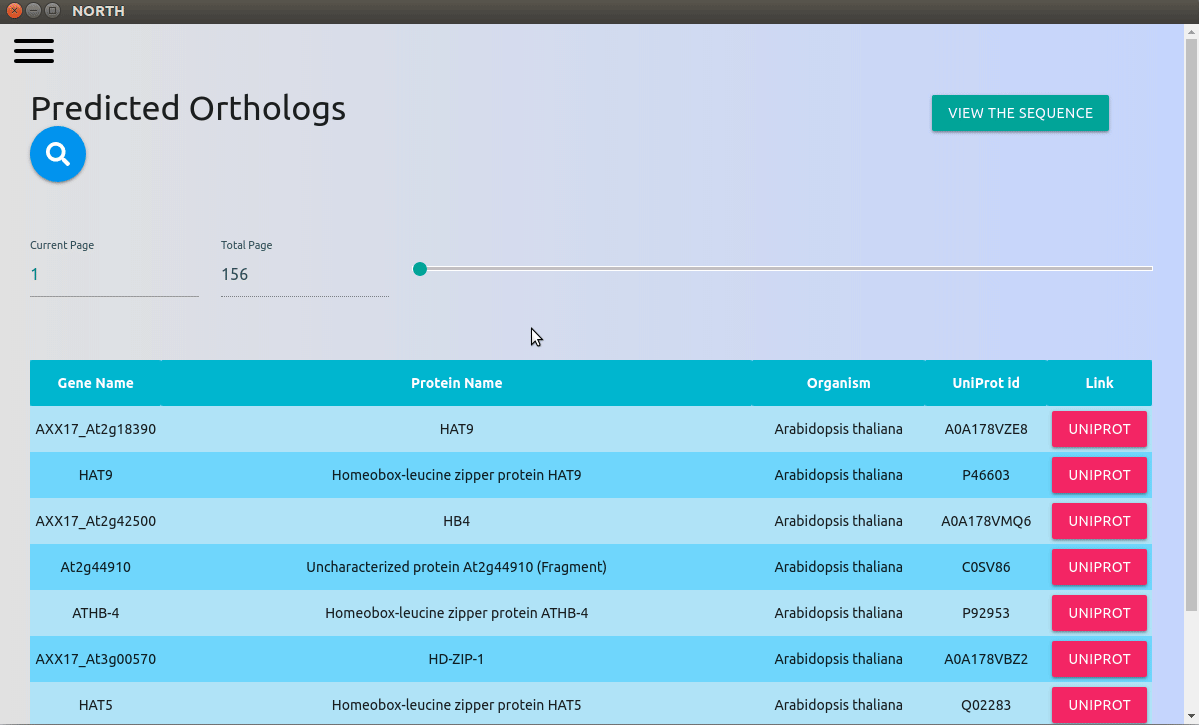Viewport: 1199px width, 725px height.
Task: Select gene name HAT5
Action: pyautogui.click(x=96, y=704)
